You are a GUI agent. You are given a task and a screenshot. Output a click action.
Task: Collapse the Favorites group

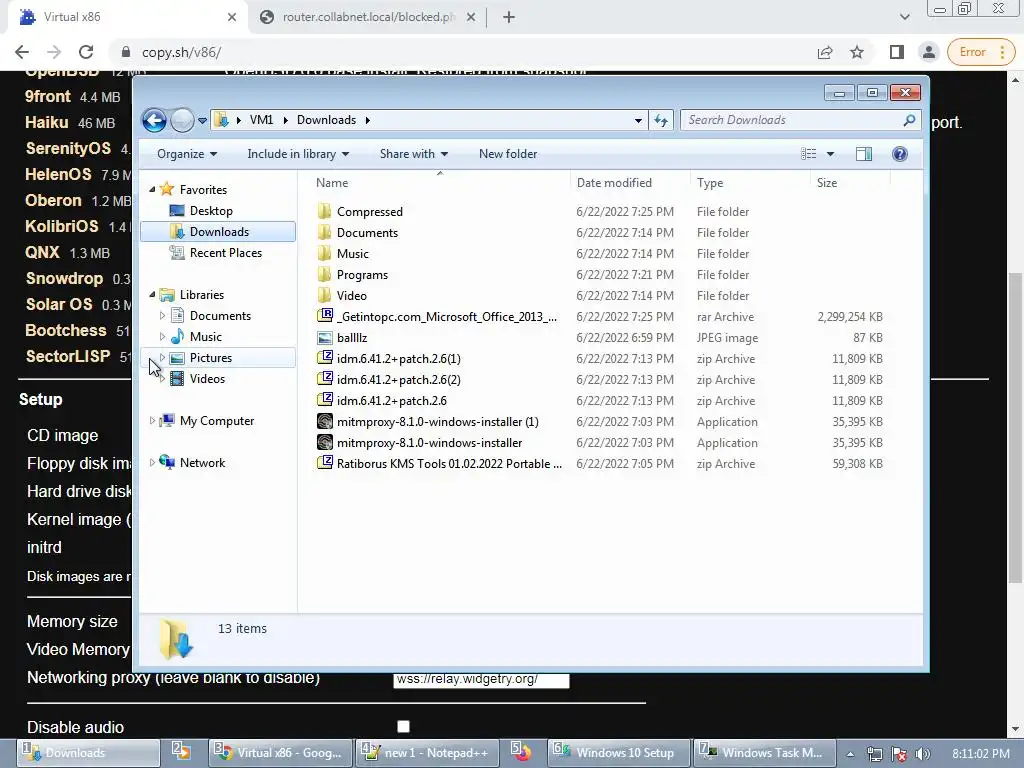click(152, 189)
